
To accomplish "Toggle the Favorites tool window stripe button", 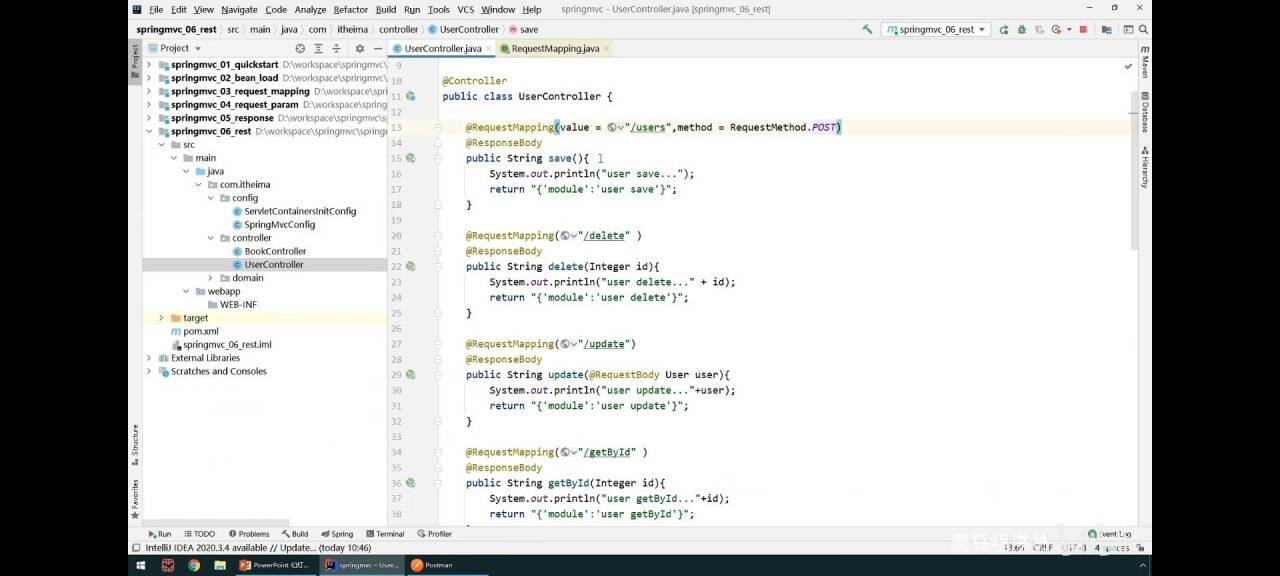I will (135, 498).
